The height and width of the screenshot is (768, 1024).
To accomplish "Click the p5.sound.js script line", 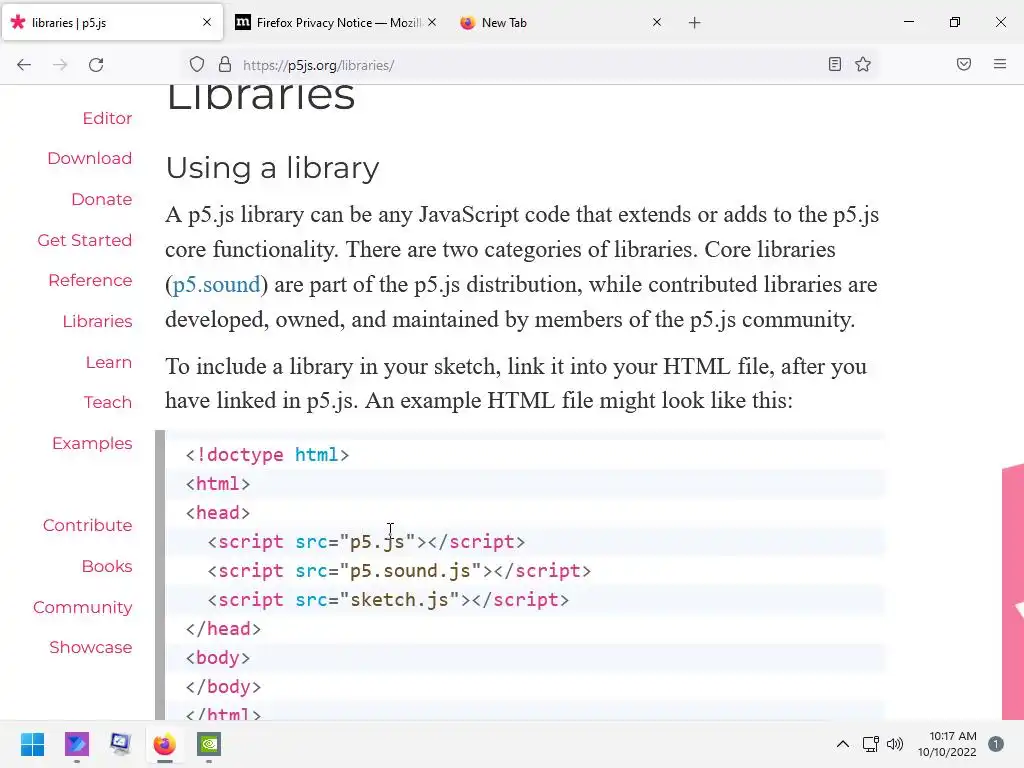I will [399, 571].
